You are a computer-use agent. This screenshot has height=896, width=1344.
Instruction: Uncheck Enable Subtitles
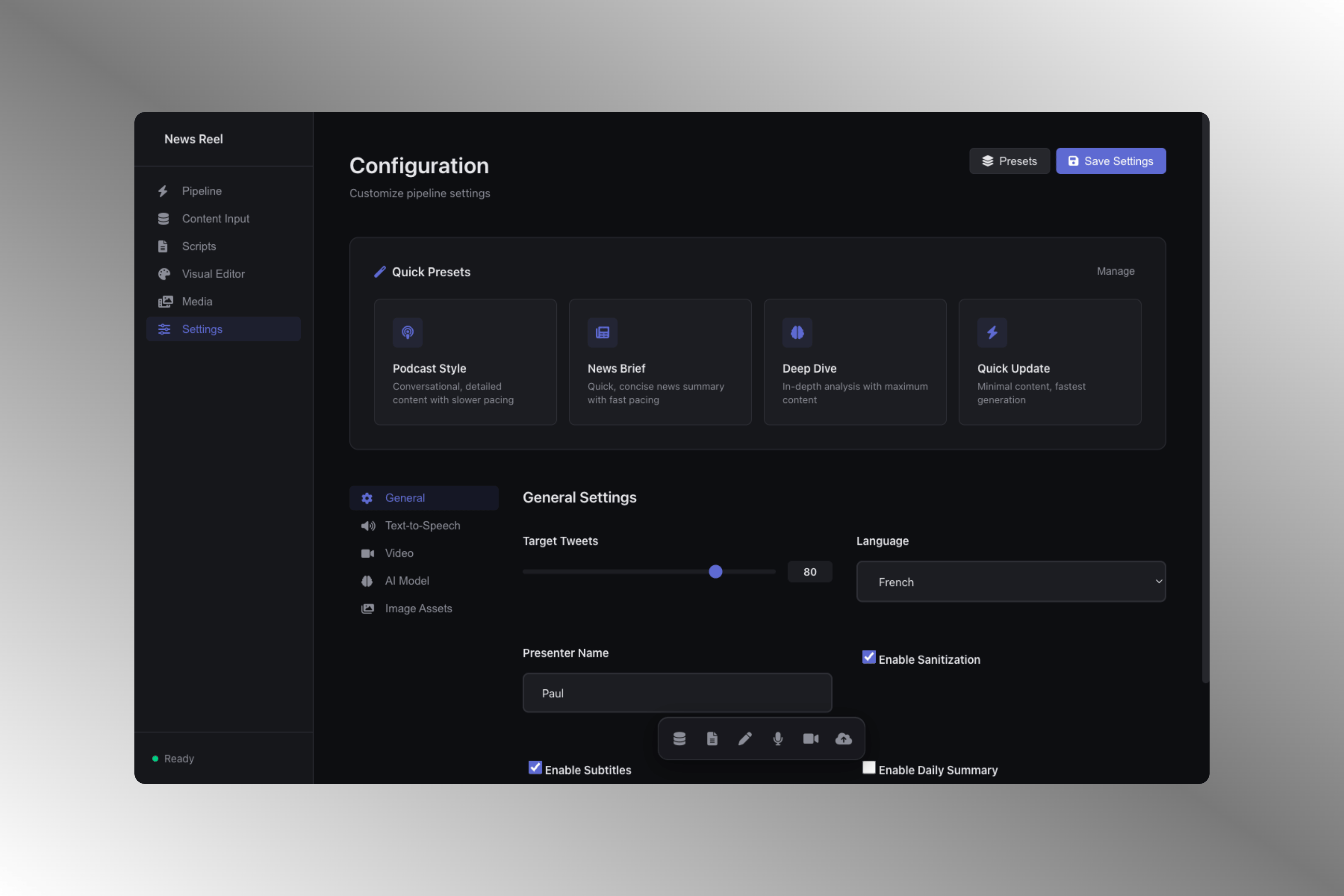click(x=535, y=767)
